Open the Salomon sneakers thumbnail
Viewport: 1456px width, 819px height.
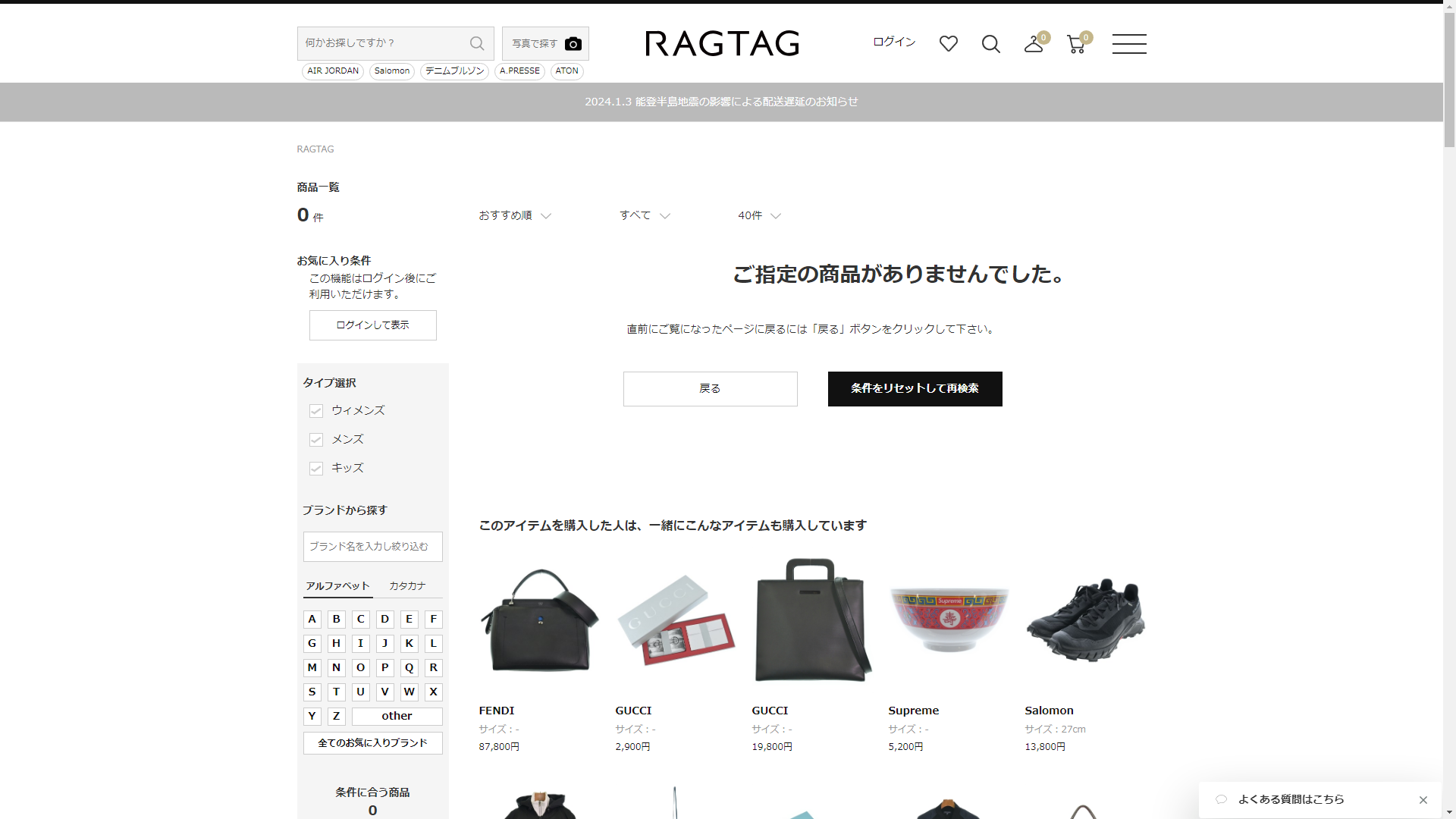tap(1085, 620)
